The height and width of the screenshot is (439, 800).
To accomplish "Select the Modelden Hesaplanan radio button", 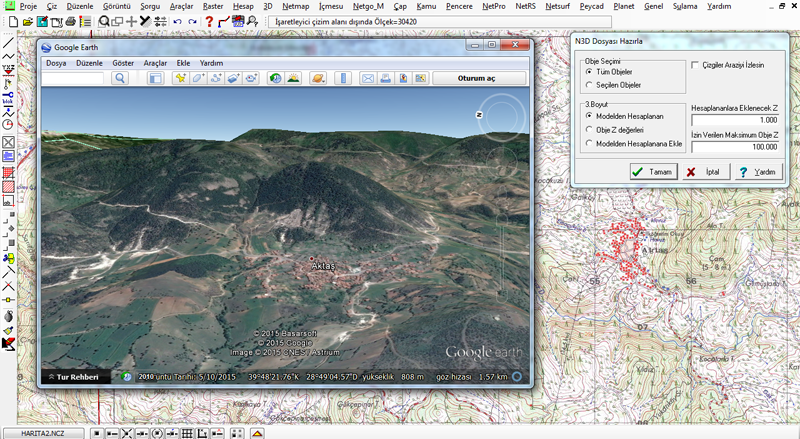I will point(589,116).
